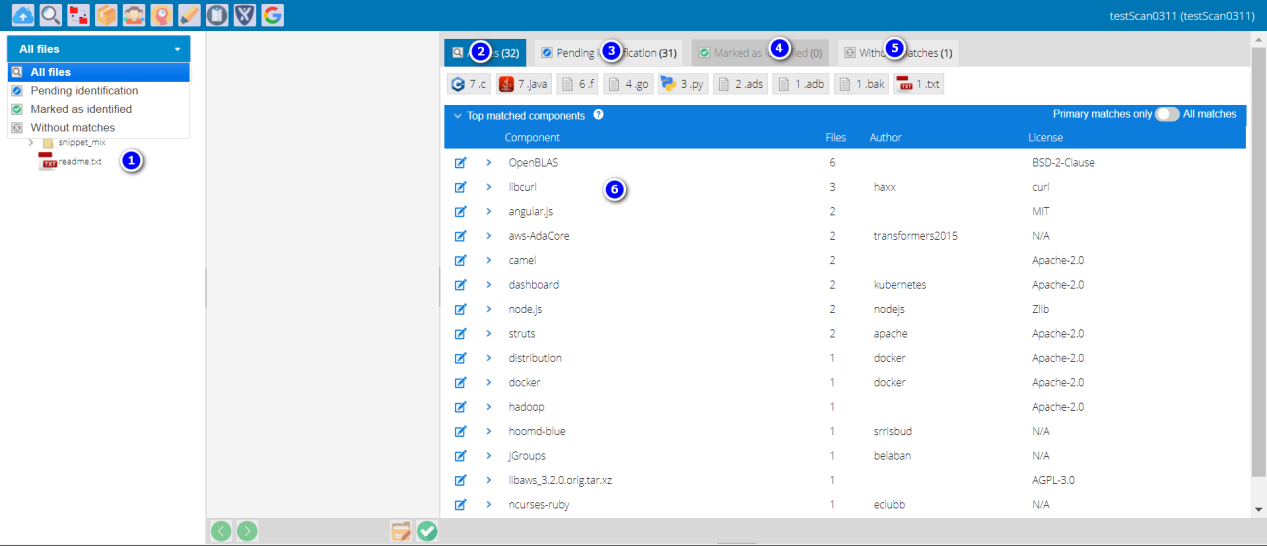The width and height of the screenshot is (1267, 546).
Task: Filter by 2 .ads file type
Action: pyautogui.click(x=740, y=84)
